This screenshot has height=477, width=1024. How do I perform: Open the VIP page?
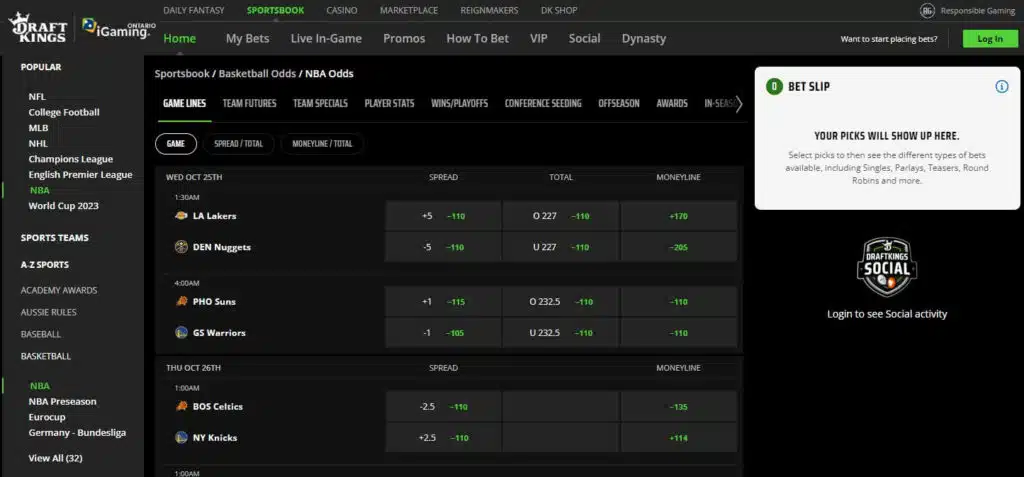pyautogui.click(x=539, y=39)
